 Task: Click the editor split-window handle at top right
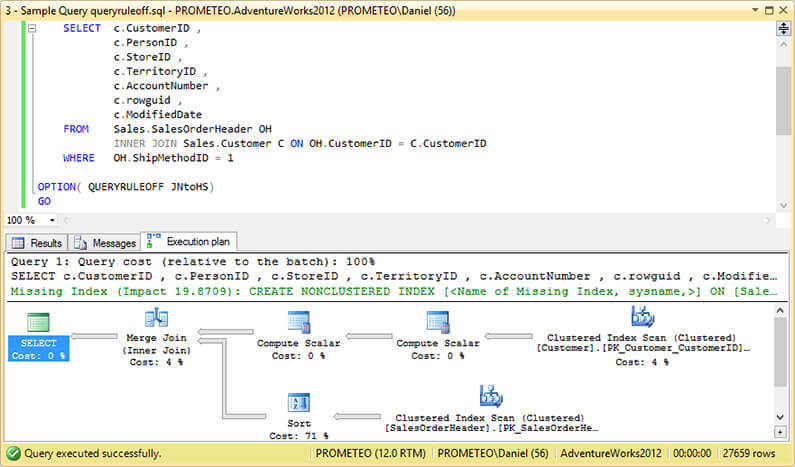click(x=784, y=29)
